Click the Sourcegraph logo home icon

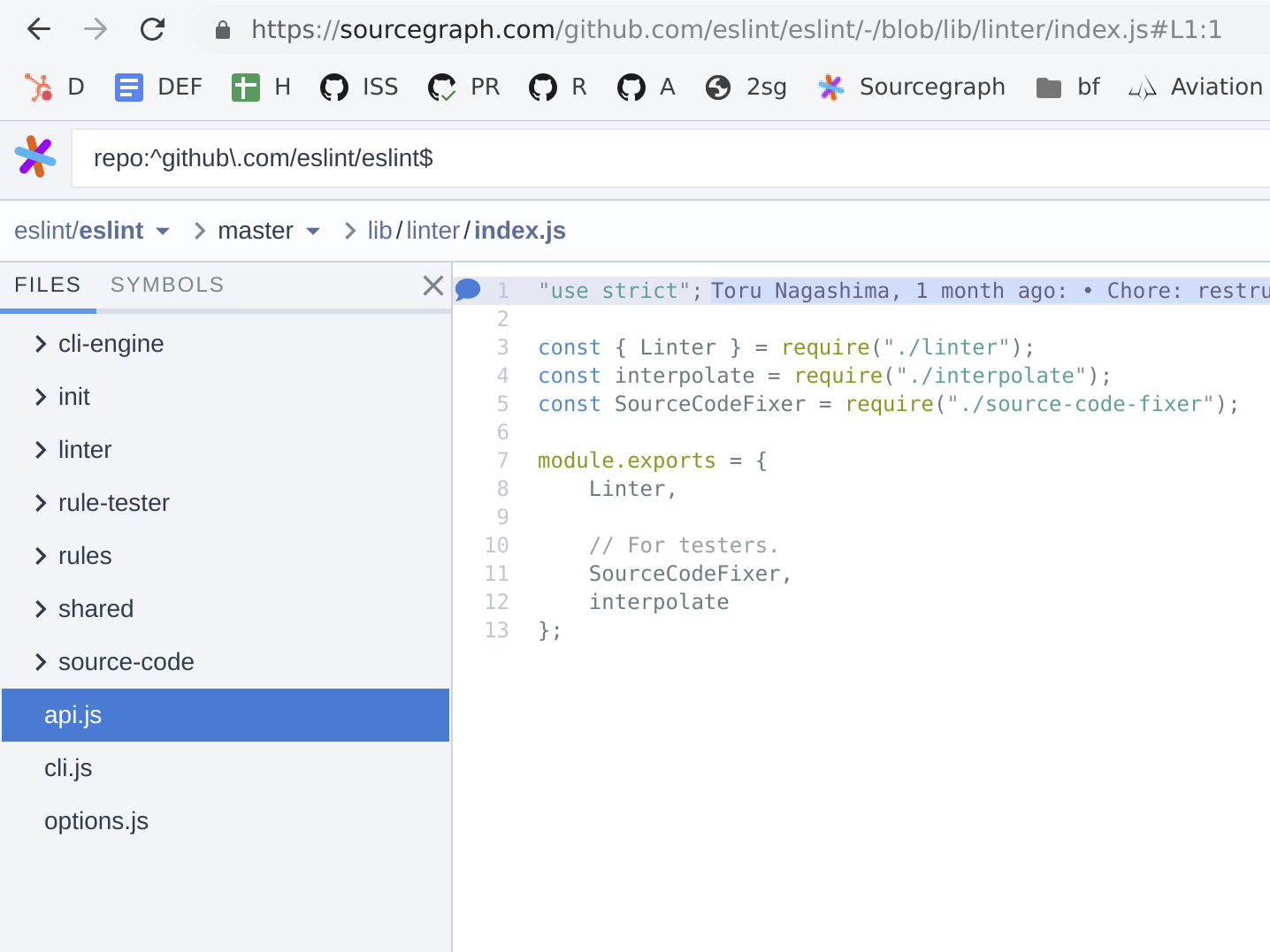point(35,157)
